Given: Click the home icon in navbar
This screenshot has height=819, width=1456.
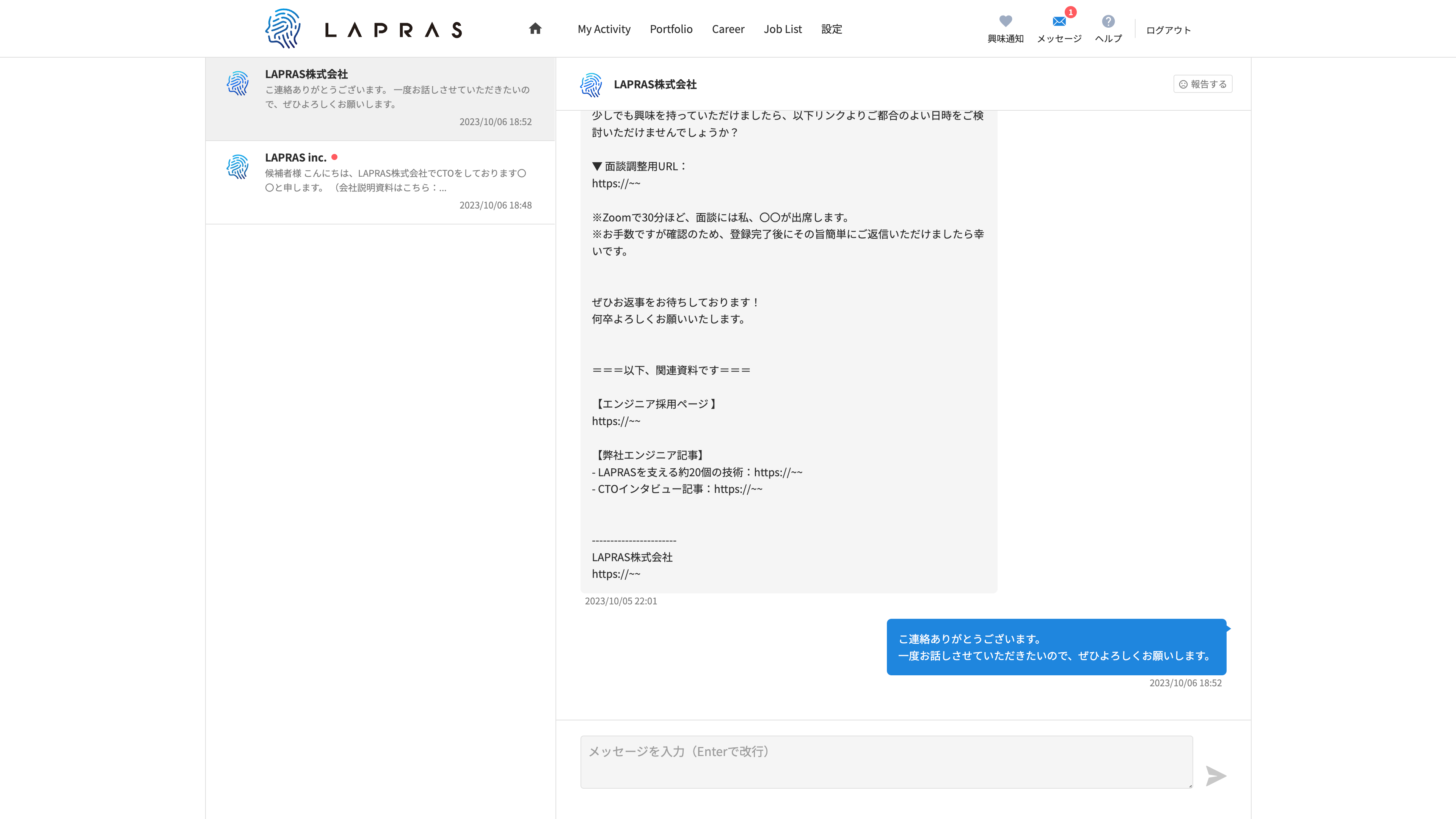Looking at the screenshot, I should point(535,29).
